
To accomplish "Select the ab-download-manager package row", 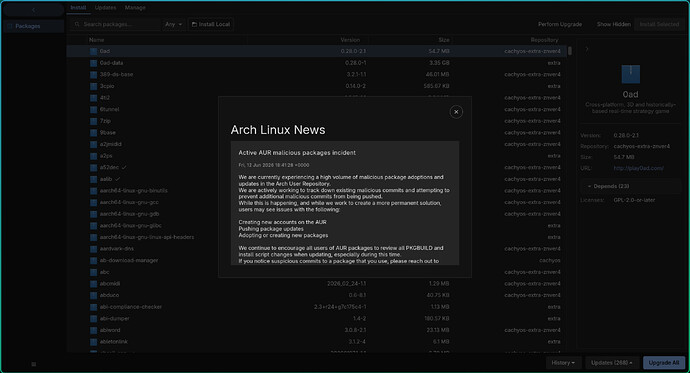I will tap(316, 260).
